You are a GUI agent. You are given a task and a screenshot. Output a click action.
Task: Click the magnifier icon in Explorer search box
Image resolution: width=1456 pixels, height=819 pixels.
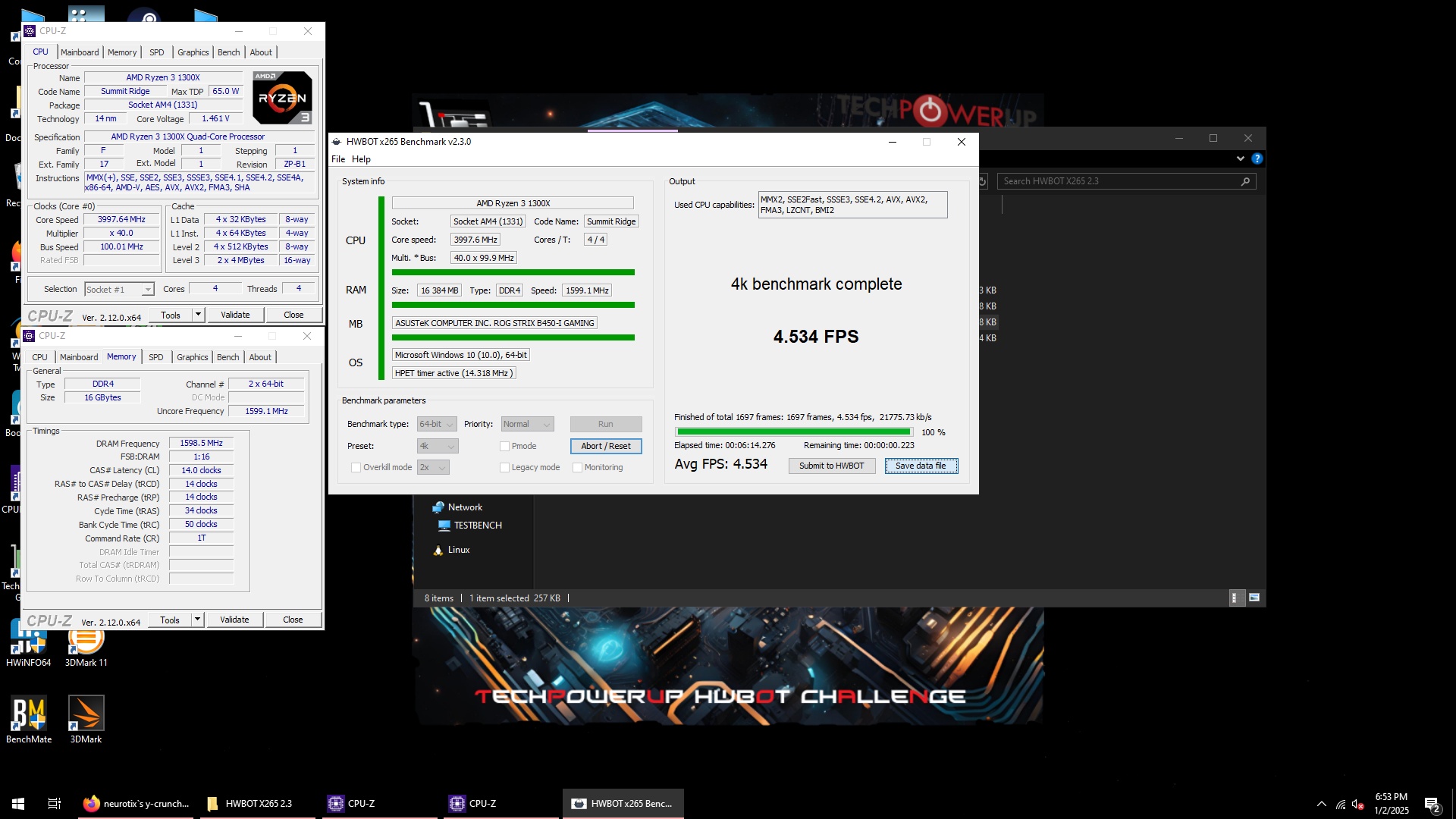(1245, 181)
